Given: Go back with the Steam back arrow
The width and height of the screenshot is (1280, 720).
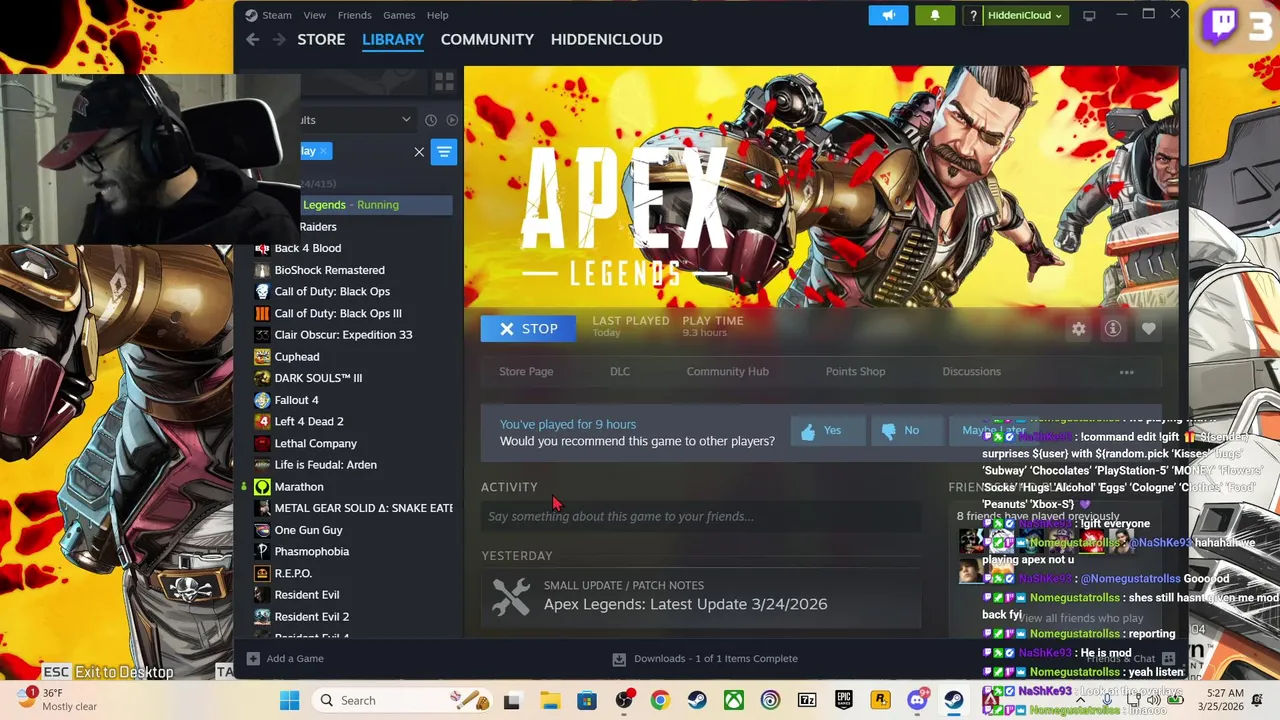Looking at the screenshot, I should click(252, 39).
